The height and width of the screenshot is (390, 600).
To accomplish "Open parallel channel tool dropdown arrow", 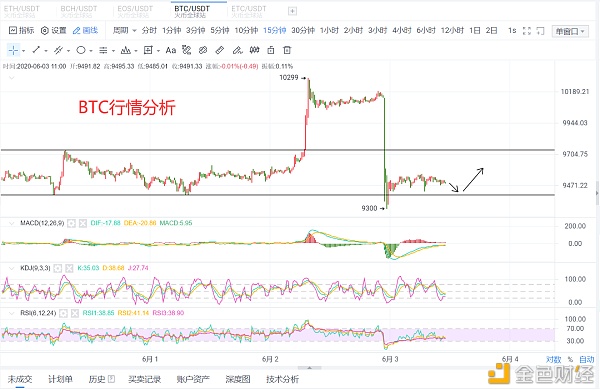I will (x=68, y=51).
